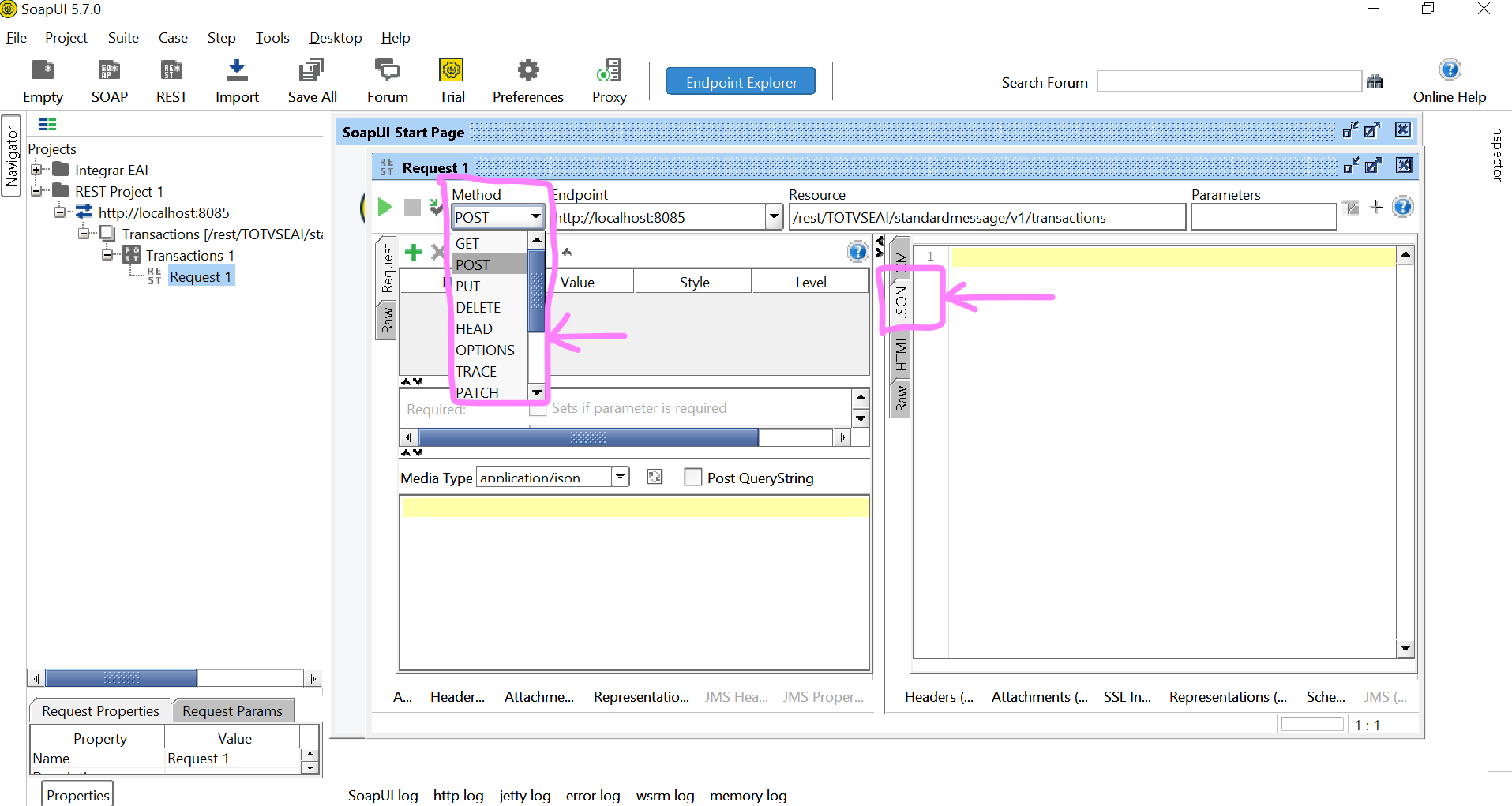This screenshot has width=1512, height=806.
Task: Add a parameter with the green plus icon
Action: point(413,252)
